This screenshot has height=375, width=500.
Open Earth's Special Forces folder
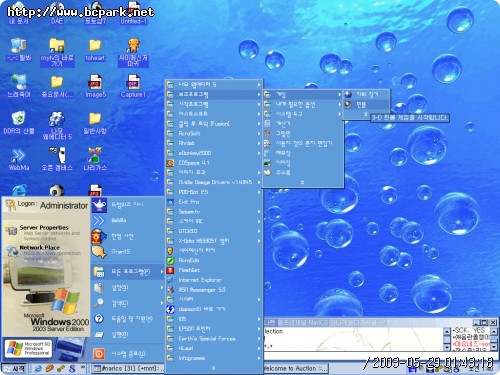[x=213, y=339]
